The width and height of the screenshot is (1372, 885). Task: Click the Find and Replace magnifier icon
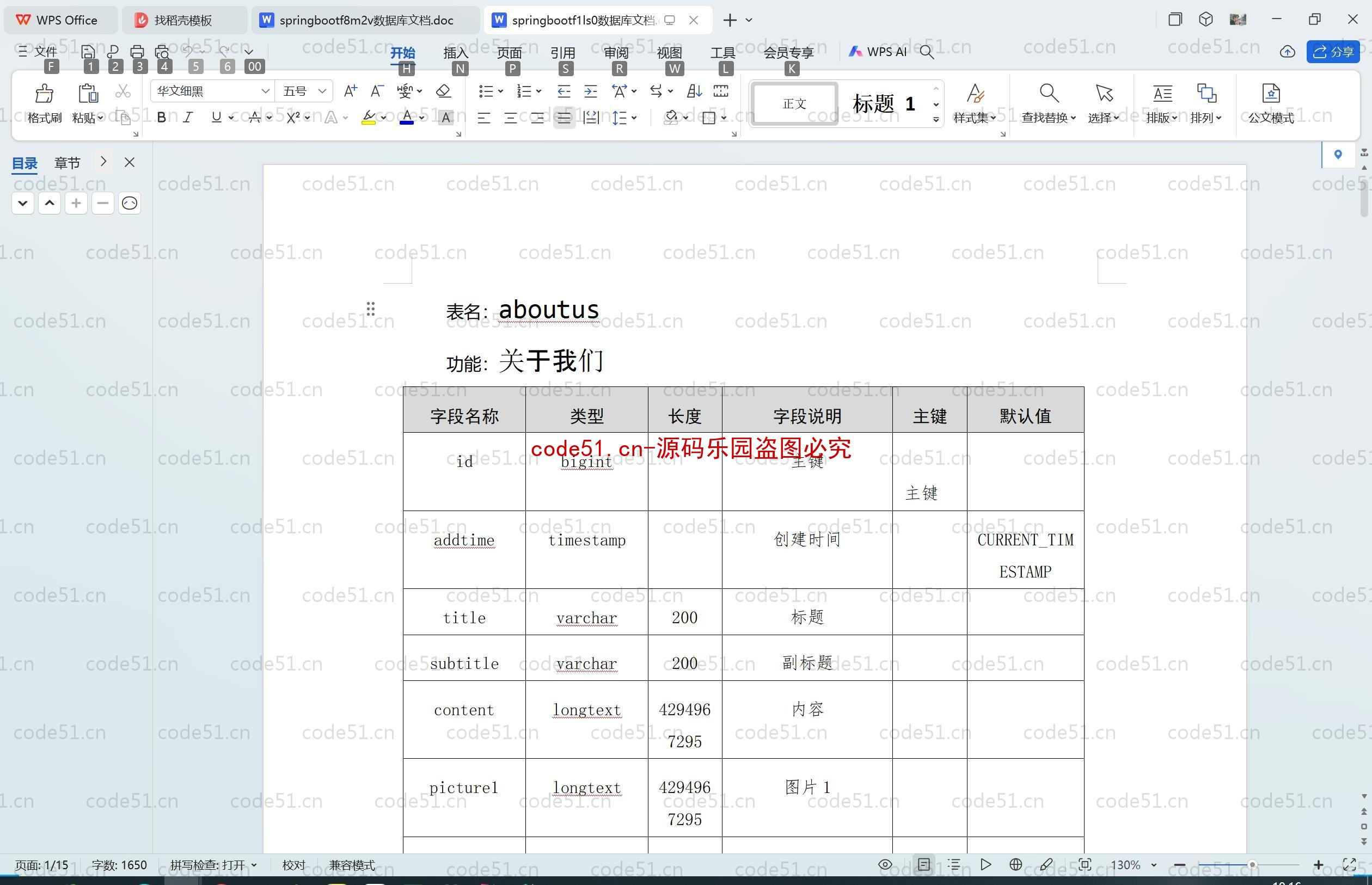click(1049, 93)
